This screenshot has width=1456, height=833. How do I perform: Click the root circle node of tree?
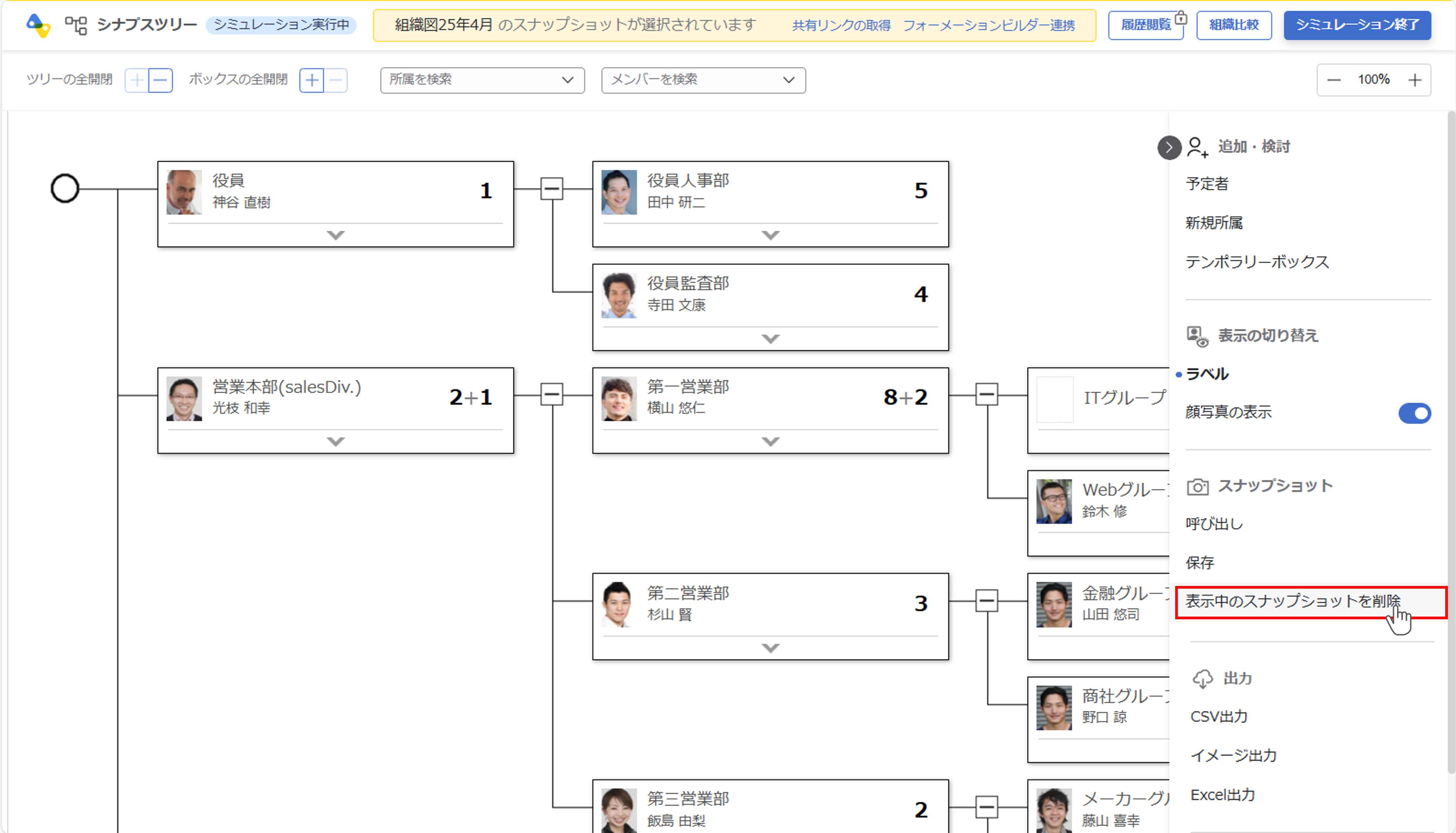(65, 188)
